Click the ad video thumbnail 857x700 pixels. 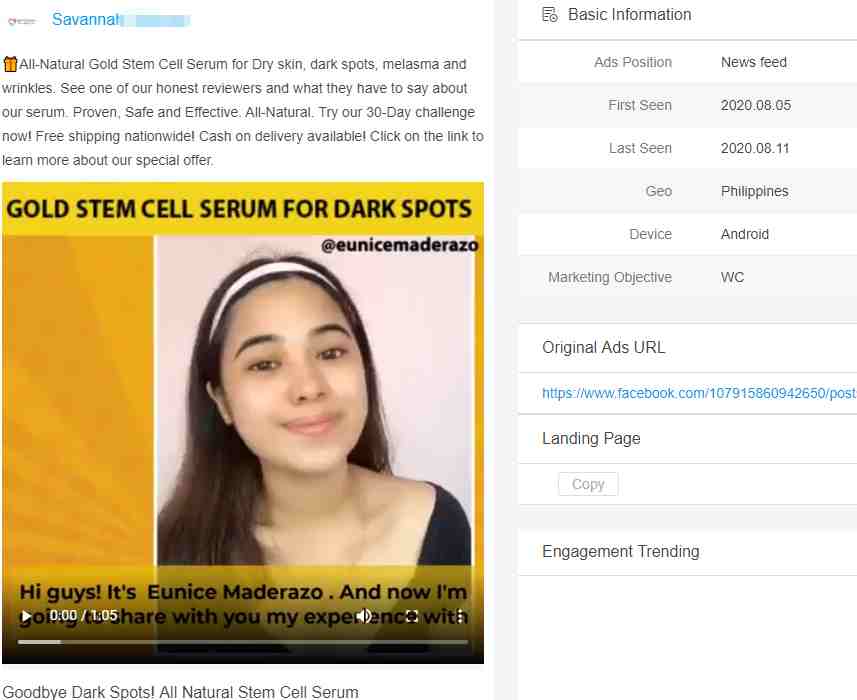[243, 422]
